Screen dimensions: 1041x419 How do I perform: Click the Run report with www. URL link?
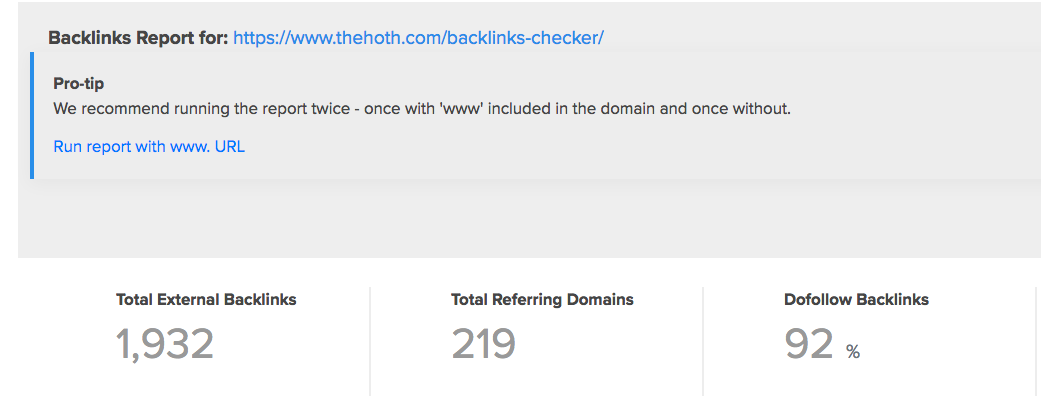click(x=149, y=147)
